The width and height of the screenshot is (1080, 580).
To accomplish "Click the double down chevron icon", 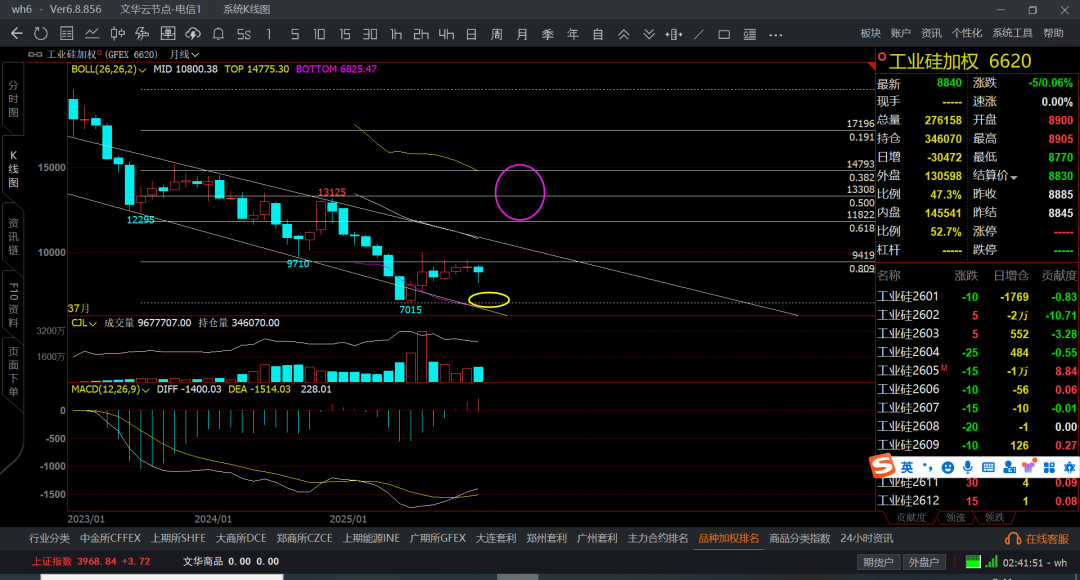I will click(x=649, y=34).
